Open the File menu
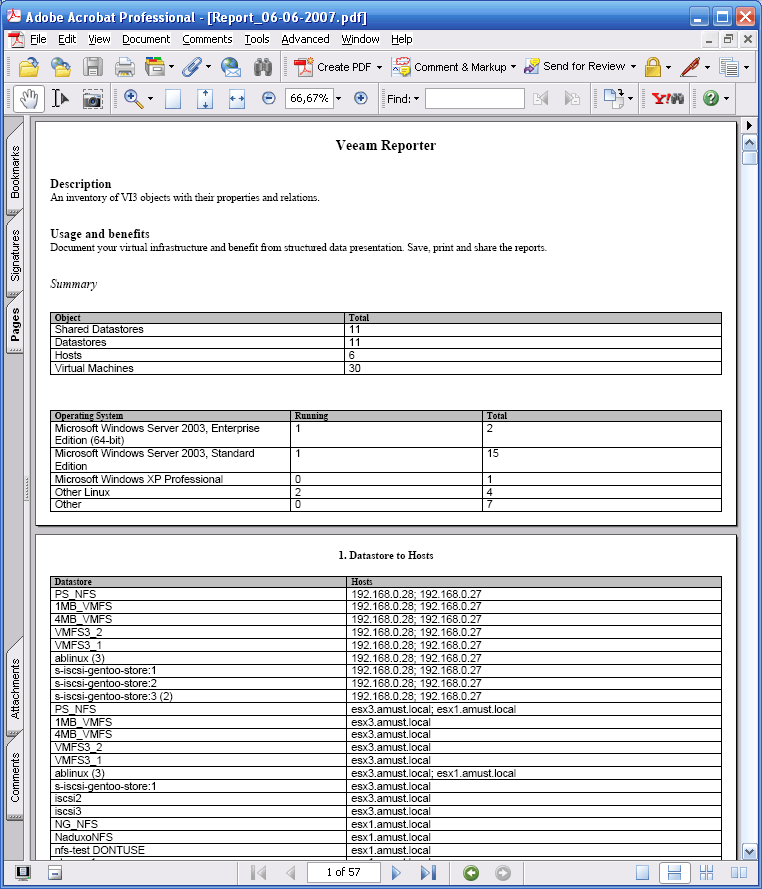This screenshot has width=762, height=889. coord(38,39)
